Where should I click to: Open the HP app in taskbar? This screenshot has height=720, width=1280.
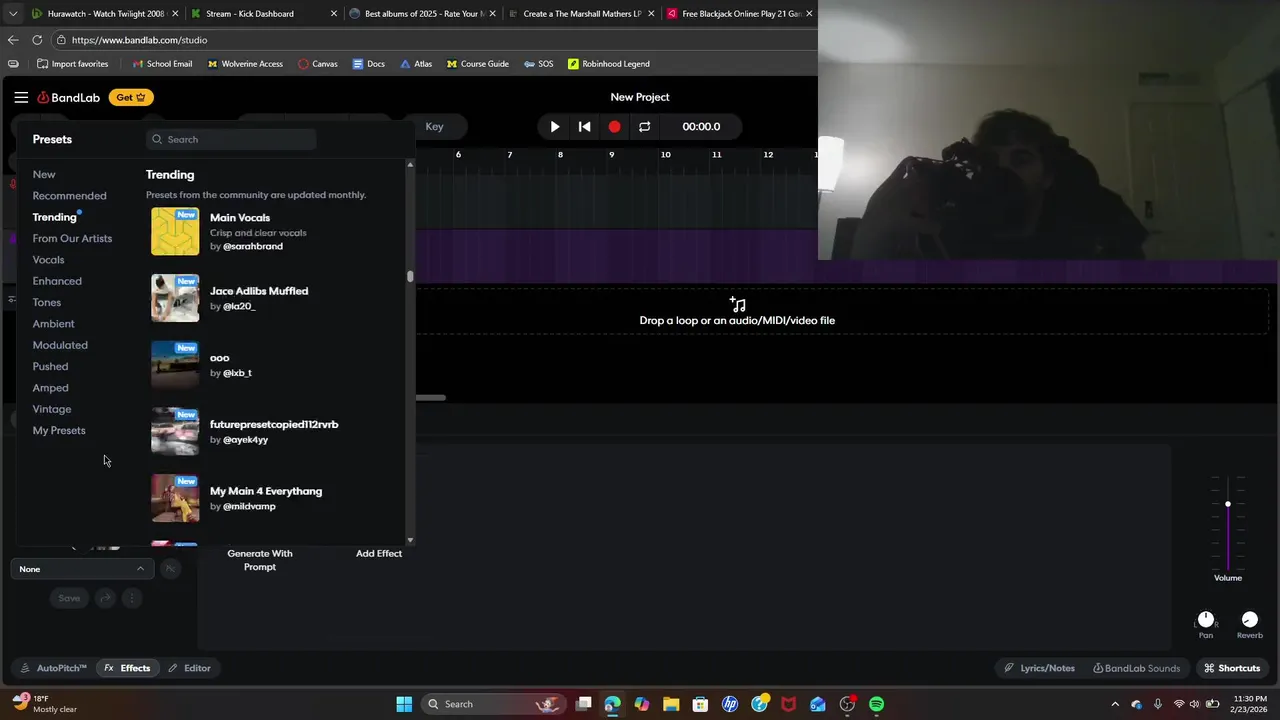click(730, 704)
